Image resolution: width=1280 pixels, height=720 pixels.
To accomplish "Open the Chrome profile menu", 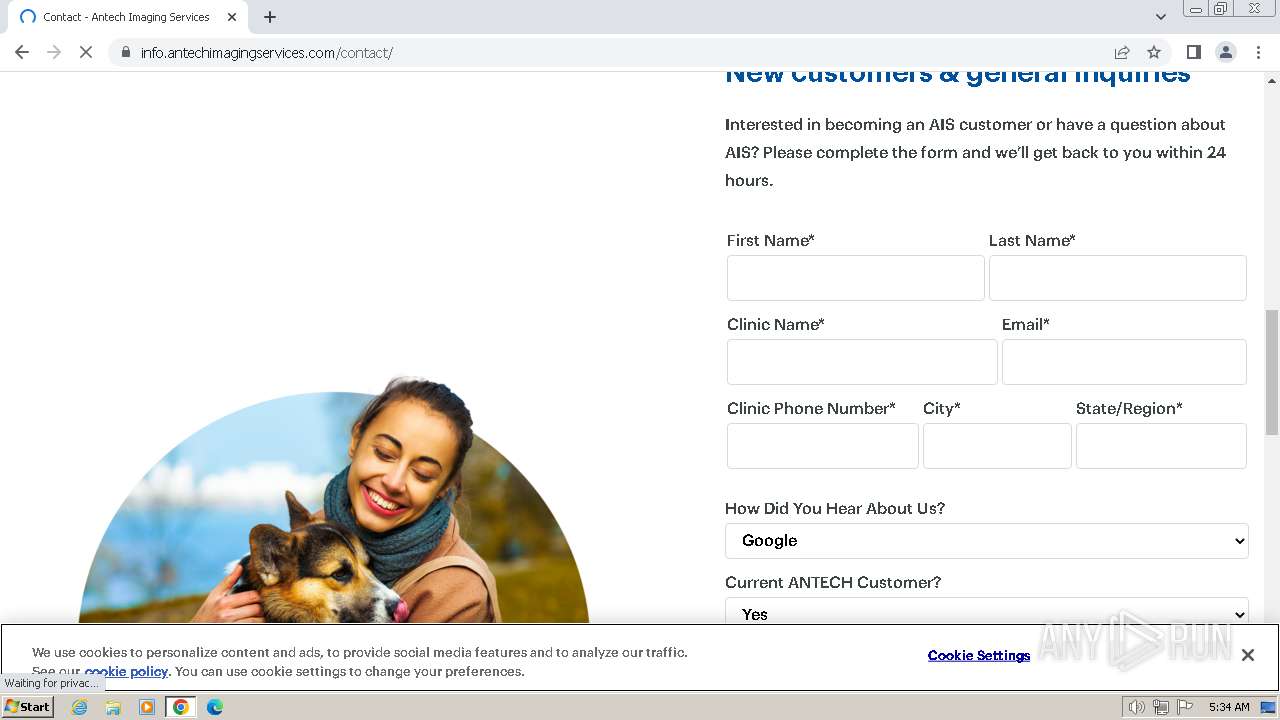I will (x=1225, y=52).
